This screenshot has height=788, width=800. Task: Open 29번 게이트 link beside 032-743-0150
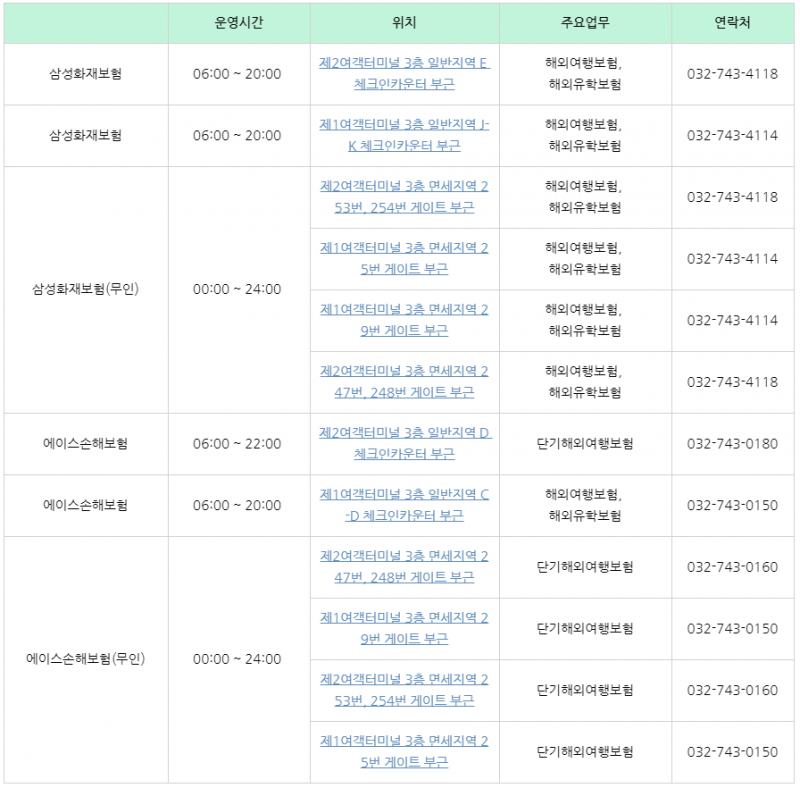(404, 628)
